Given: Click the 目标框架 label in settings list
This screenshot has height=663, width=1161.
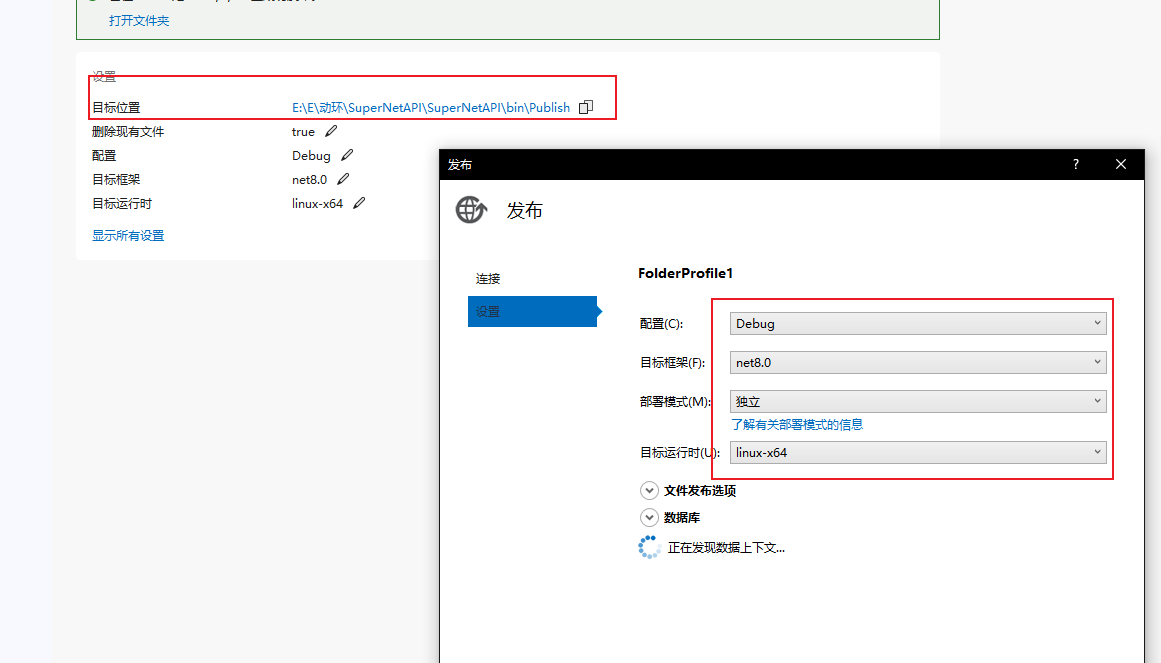Looking at the screenshot, I should tap(116, 180).
